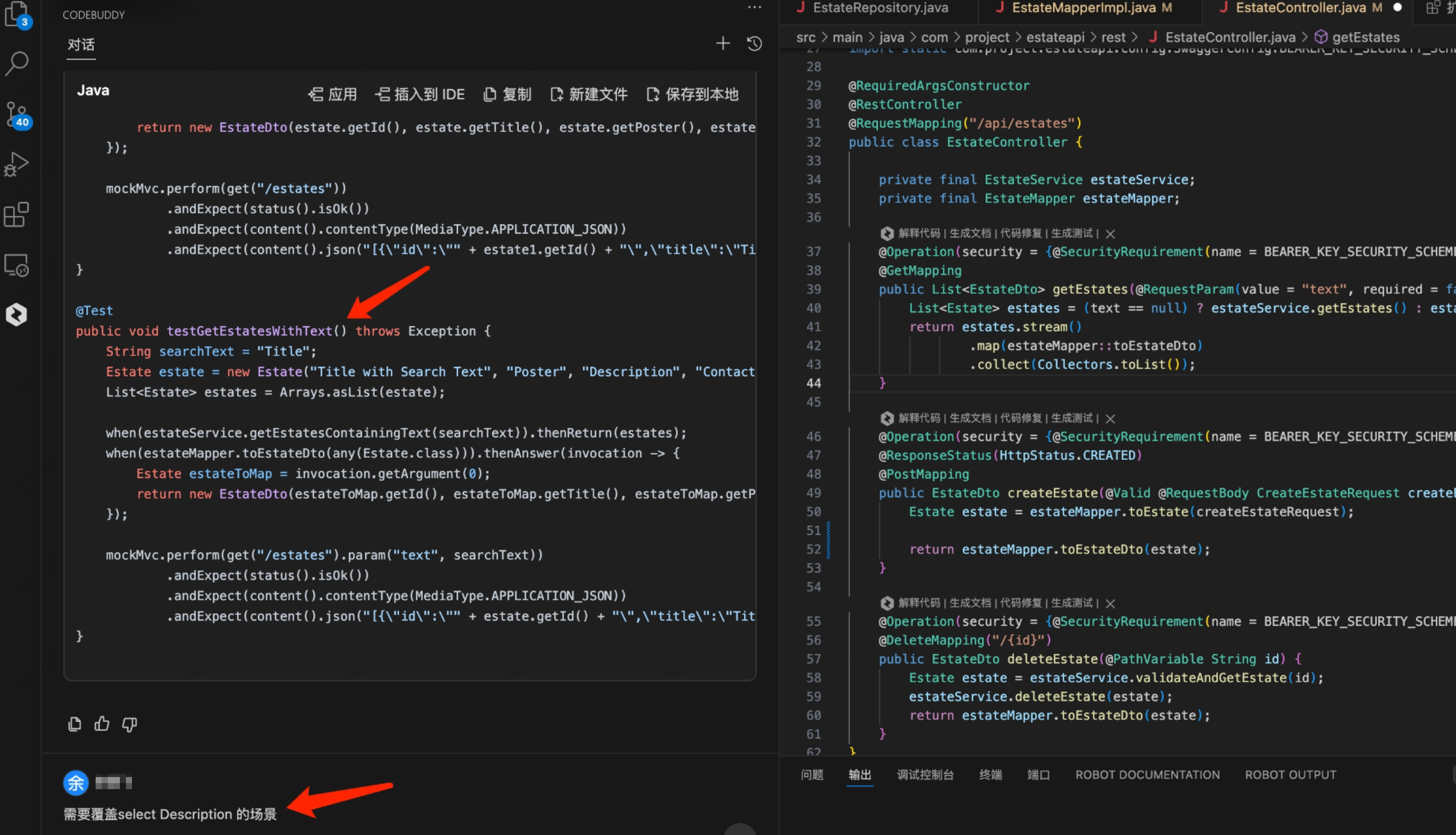1456x835 pixels.
Task: Click 新建文件 to create a new file
Action: pos(589,95)
